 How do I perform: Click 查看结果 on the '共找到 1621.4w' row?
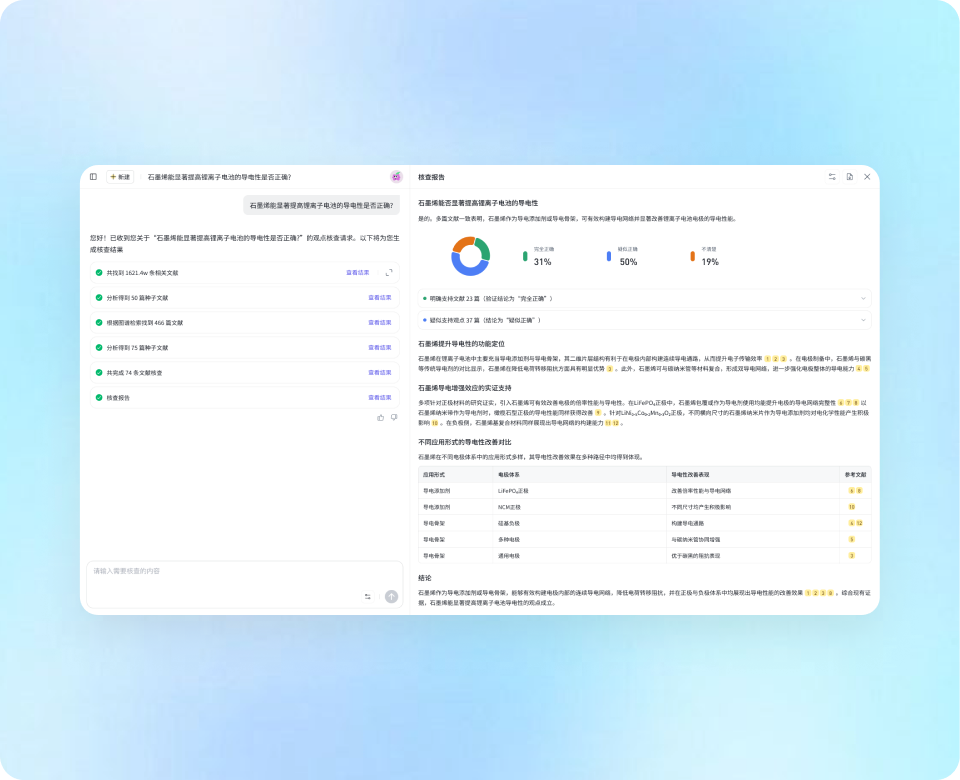pyautogui.click(x=358, y=272)
